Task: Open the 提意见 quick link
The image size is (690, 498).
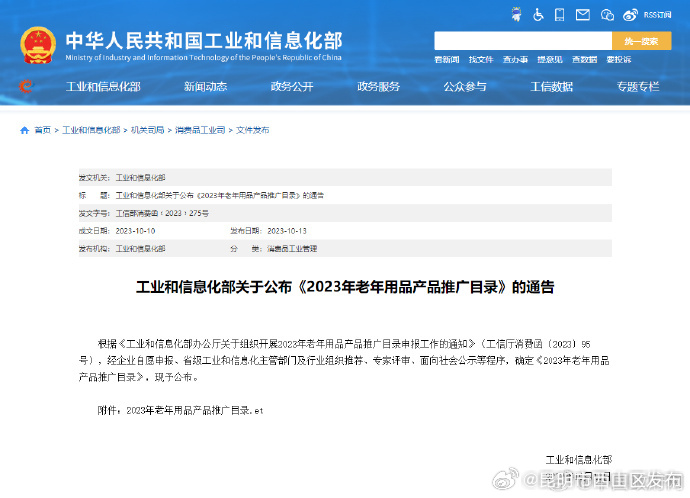Action: (550, 59)
